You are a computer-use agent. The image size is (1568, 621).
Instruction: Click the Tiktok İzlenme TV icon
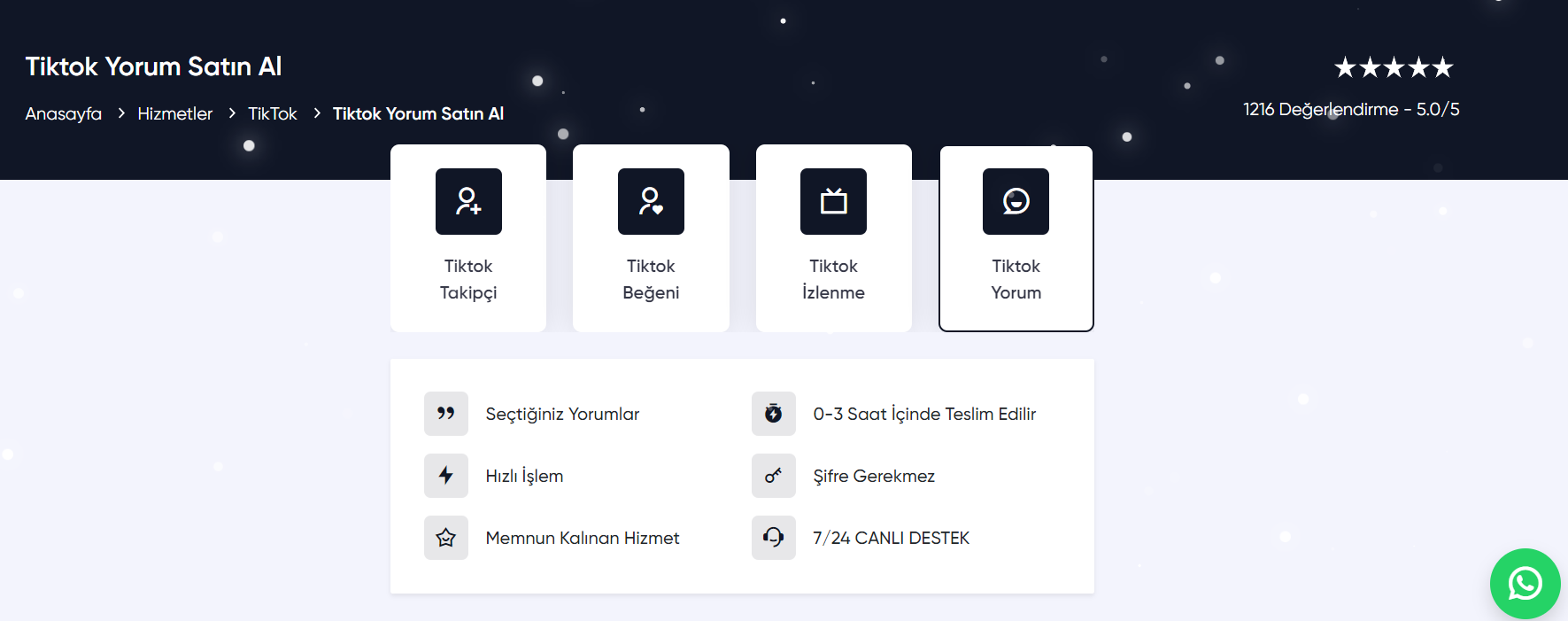click(x=833, y=202)
